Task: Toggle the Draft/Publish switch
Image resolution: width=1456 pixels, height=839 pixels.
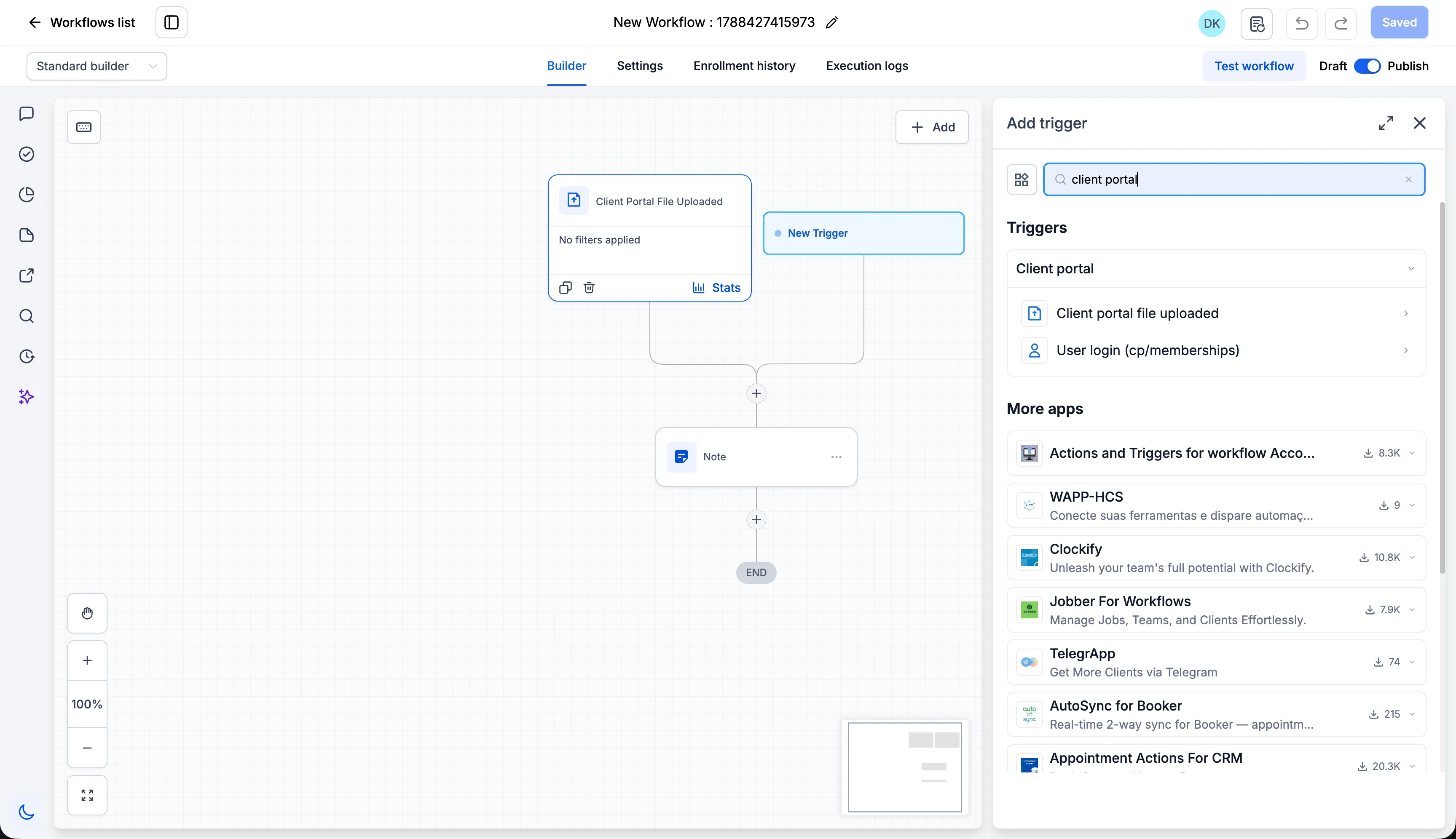Action: (x=1367, y=66)
